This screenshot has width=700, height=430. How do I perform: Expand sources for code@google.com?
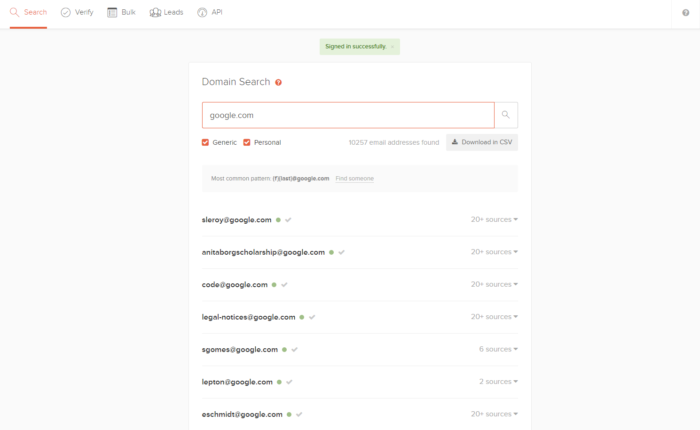click(494, 284)
